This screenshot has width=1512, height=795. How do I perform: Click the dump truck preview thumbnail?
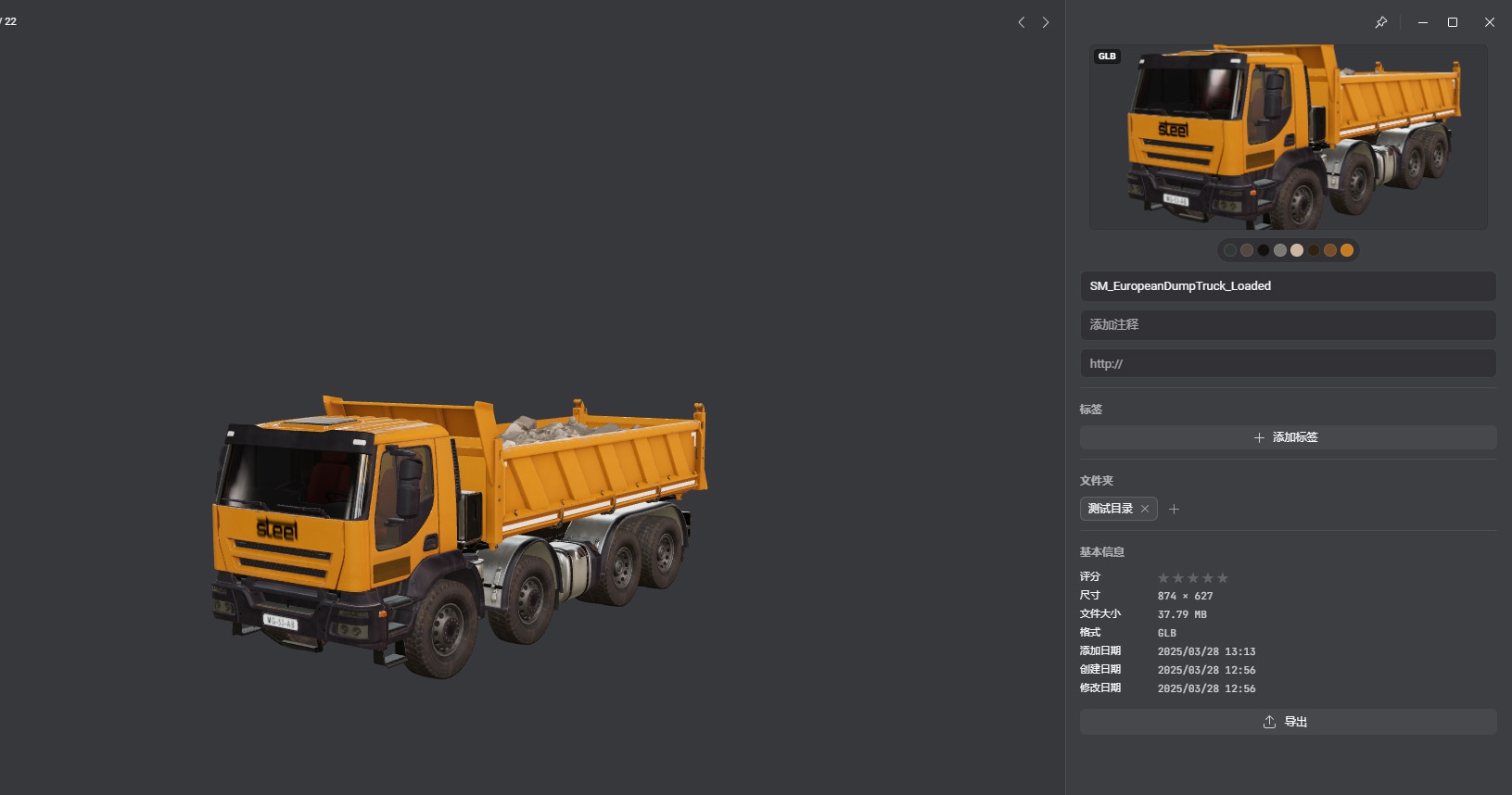pyautogui.click(x=1287, y=137)
